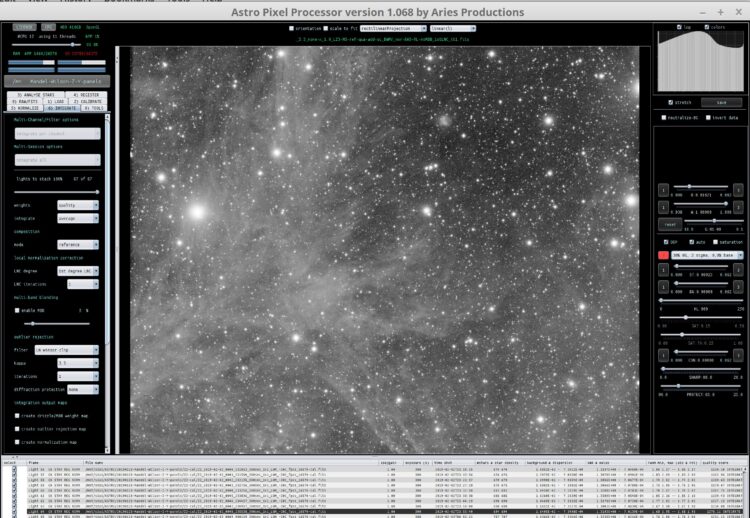Open the Multi-Session options dropdown
The width and height of the screenshot is (750, 518).
click(57, 160)
